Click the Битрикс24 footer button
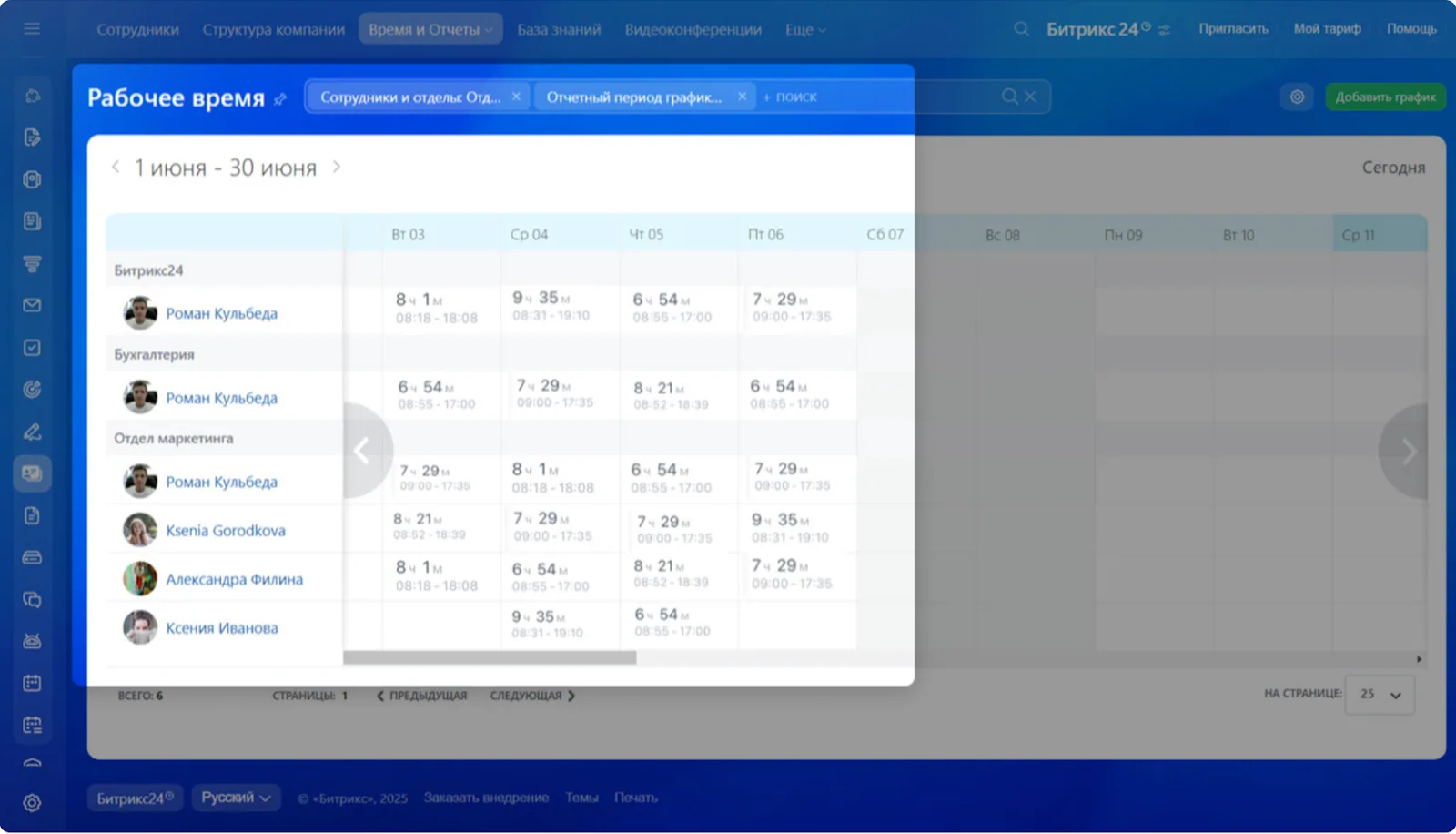This screenshot has height=834, width=1456. [x=136, y=798]
